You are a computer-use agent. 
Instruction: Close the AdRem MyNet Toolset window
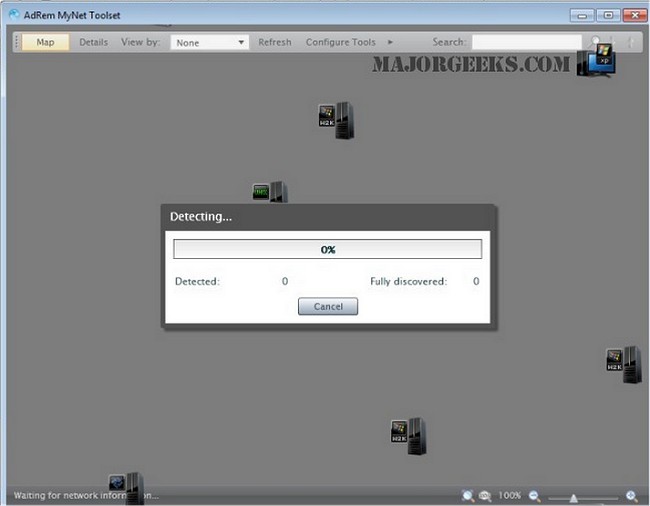click(635, 15)
